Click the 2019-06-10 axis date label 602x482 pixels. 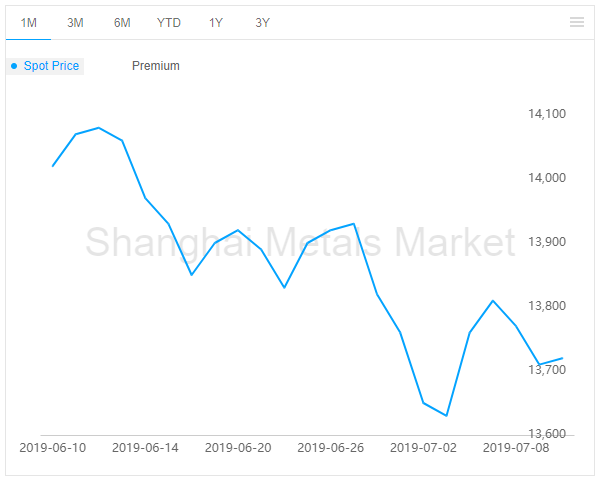click(x=53, y=448)
